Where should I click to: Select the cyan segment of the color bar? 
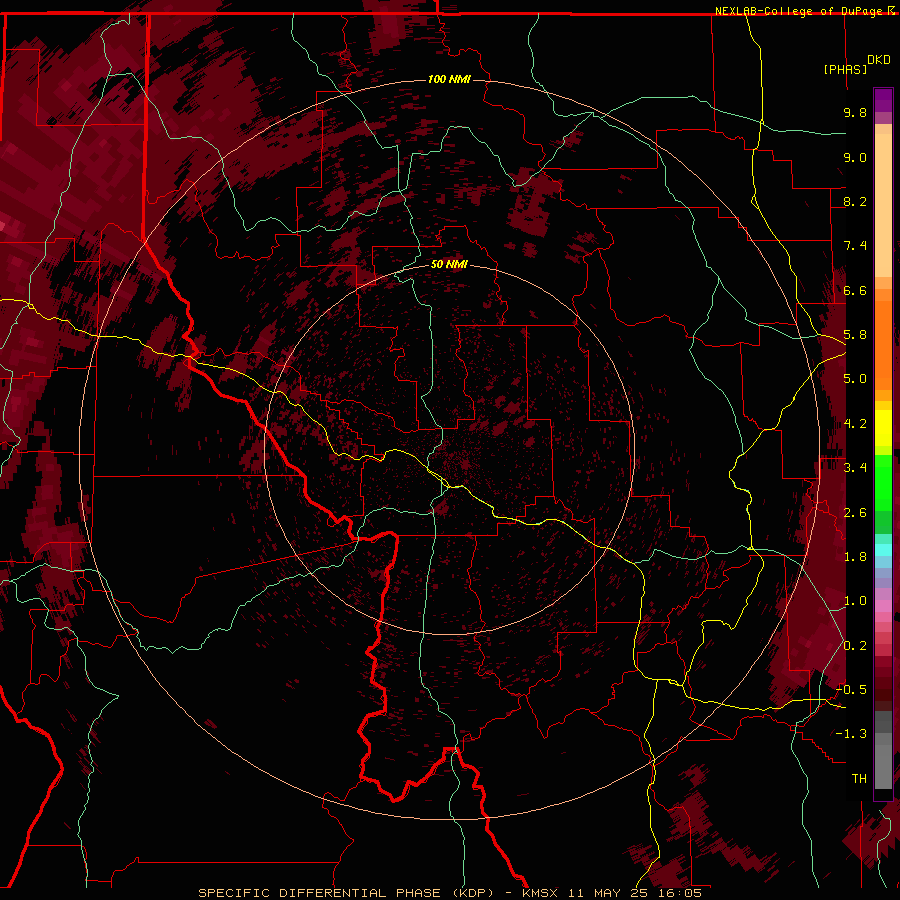(883, 550)
